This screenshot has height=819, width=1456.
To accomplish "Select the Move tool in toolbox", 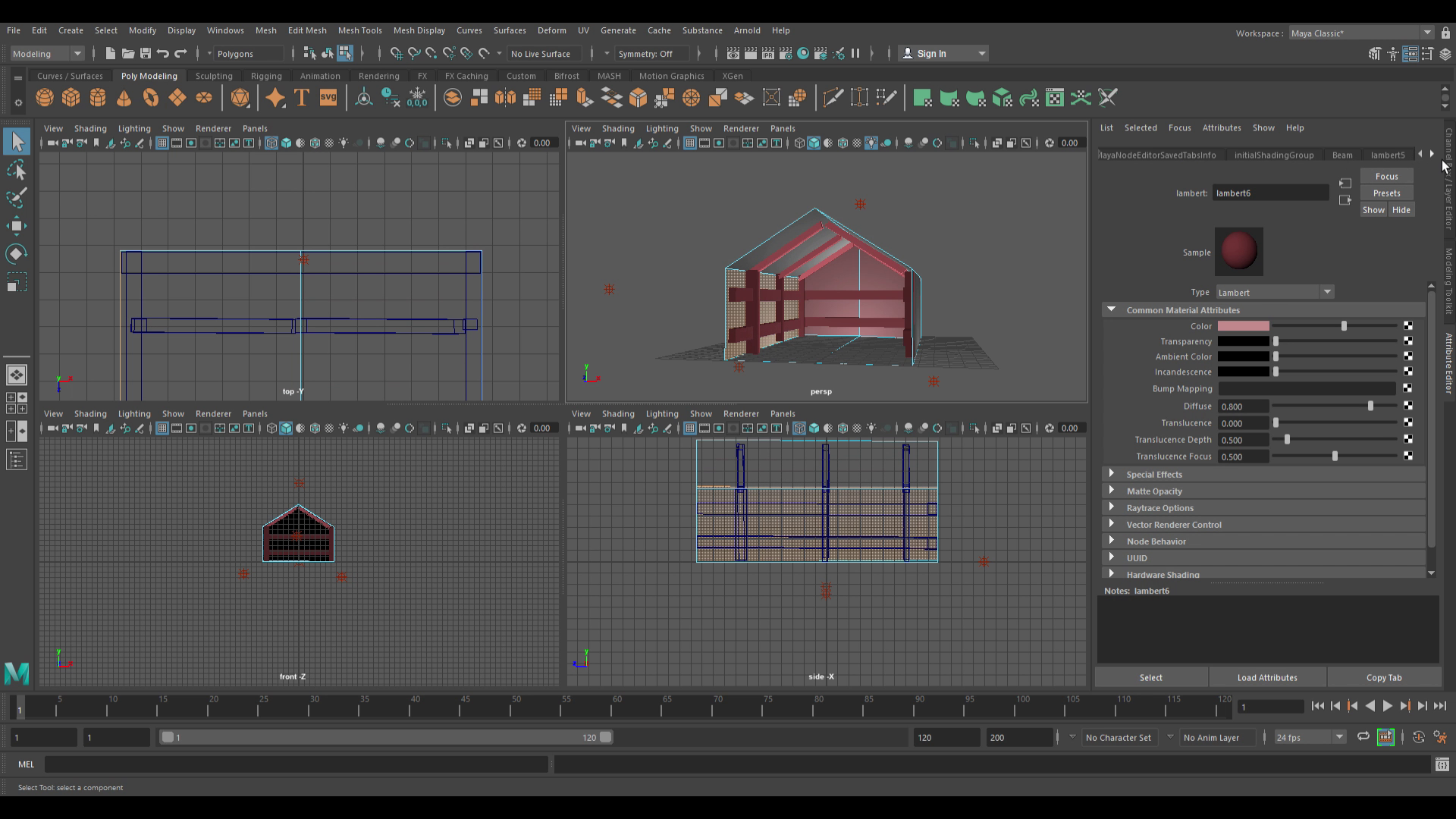I will click(16, 225).
